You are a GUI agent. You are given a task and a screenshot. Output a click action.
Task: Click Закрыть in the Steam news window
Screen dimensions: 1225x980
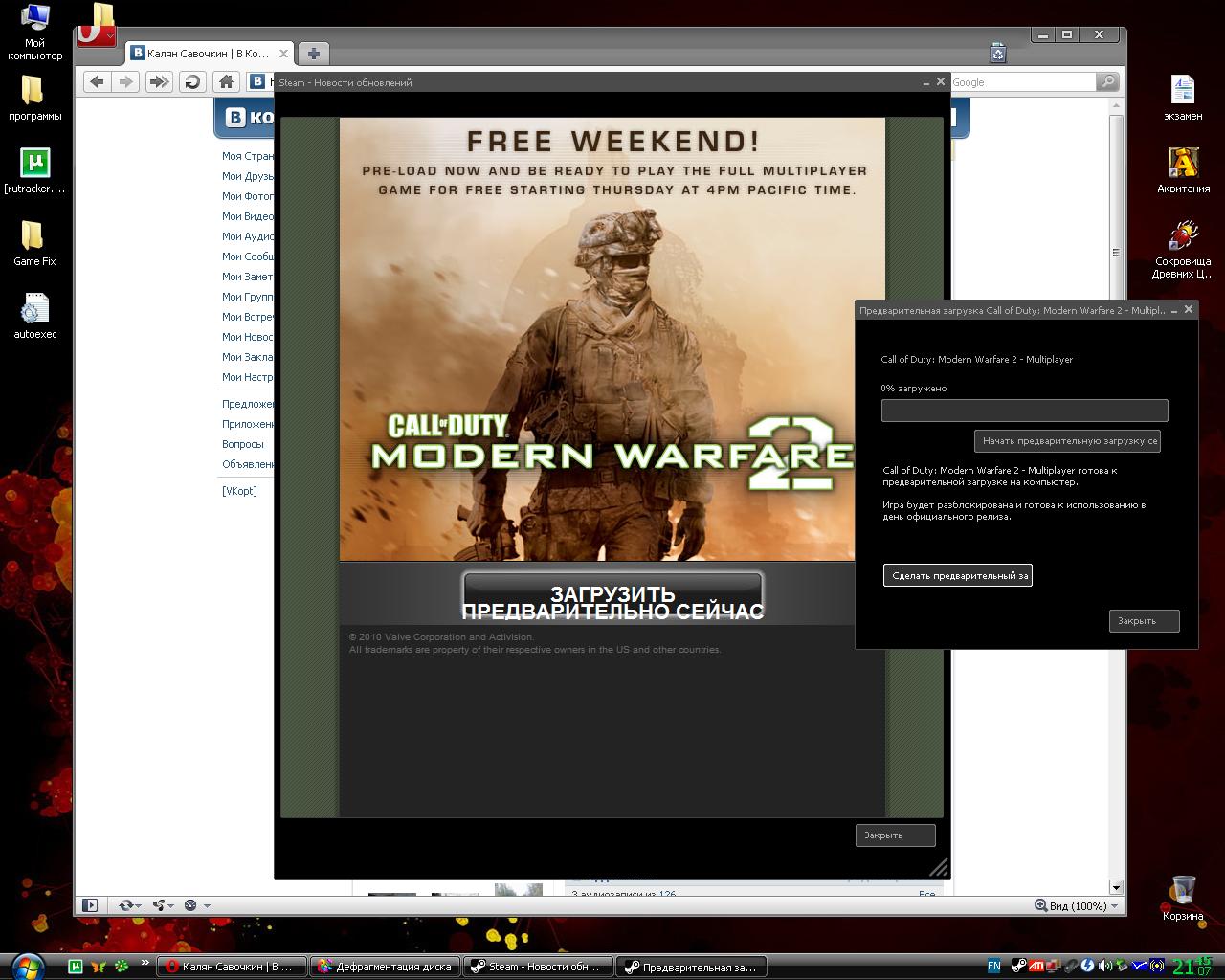895,835
